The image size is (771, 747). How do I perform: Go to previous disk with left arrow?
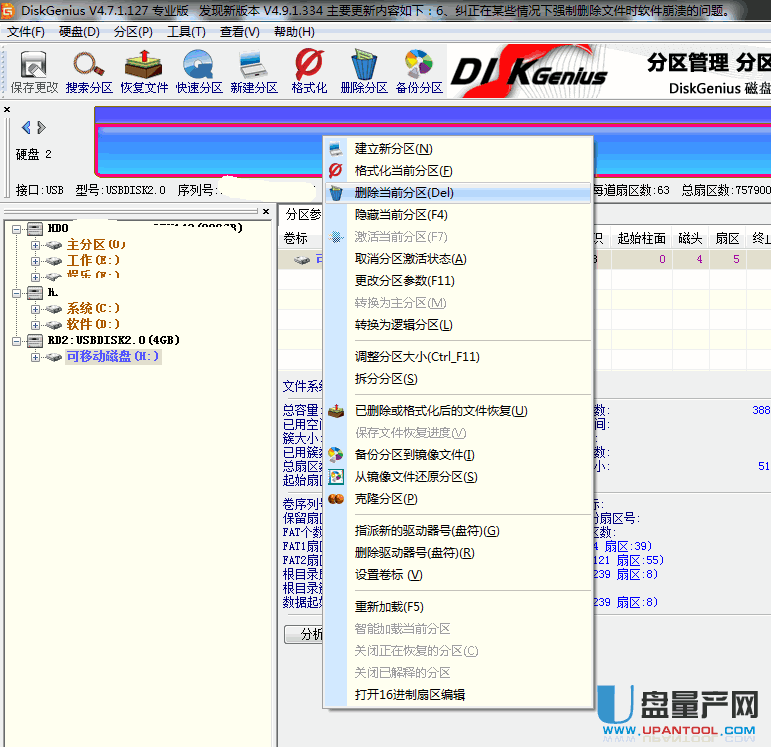(x=26, y=127)
